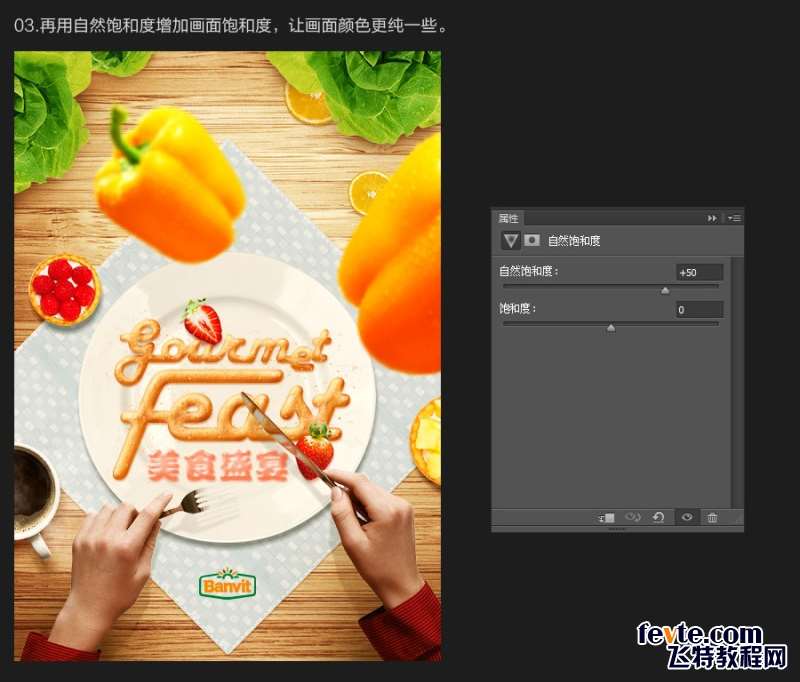
Task: Select the layer mask icon in 属性 panel
Action: point(532,240)
